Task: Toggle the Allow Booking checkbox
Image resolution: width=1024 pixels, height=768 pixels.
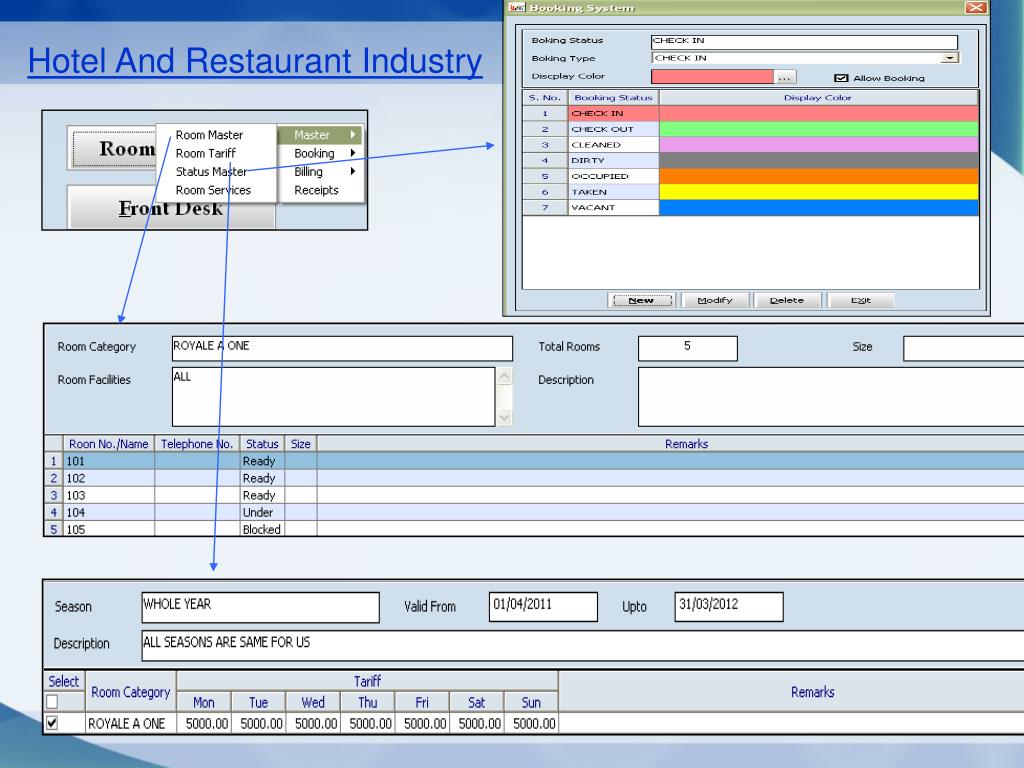Action: 841,78
